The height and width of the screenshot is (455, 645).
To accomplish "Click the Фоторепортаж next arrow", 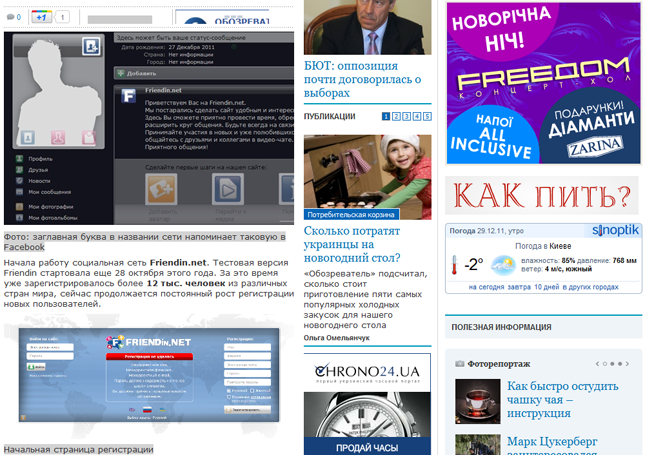I will pyautogui.click(x=628, y=363).
